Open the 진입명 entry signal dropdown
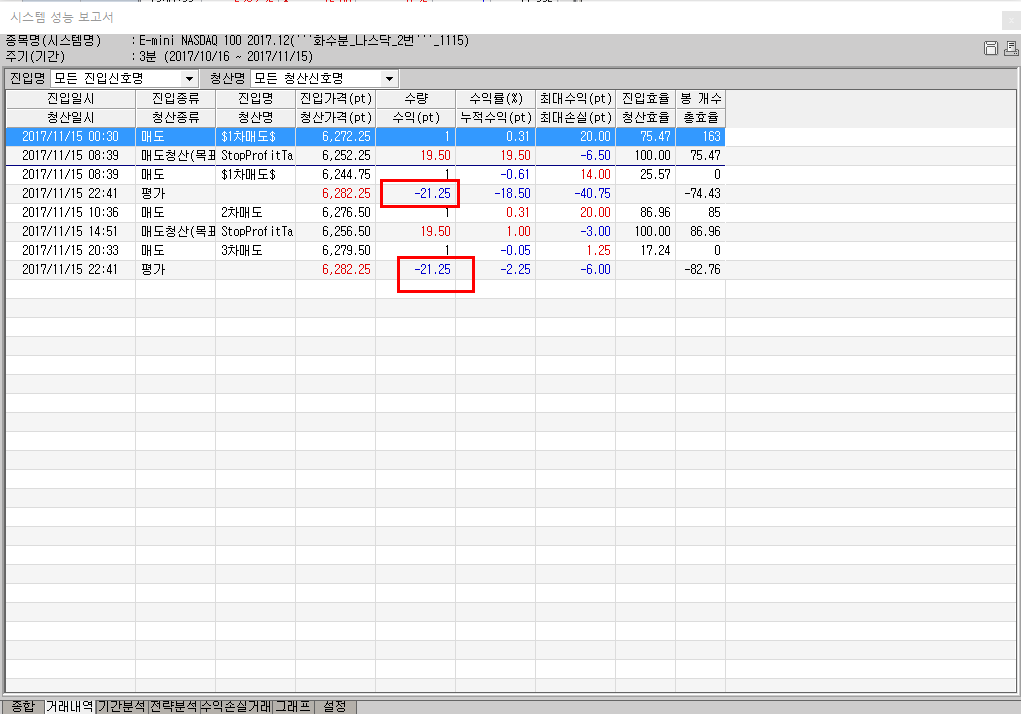The width and height of the screenshot is (1021, 714). pos(189,79)
